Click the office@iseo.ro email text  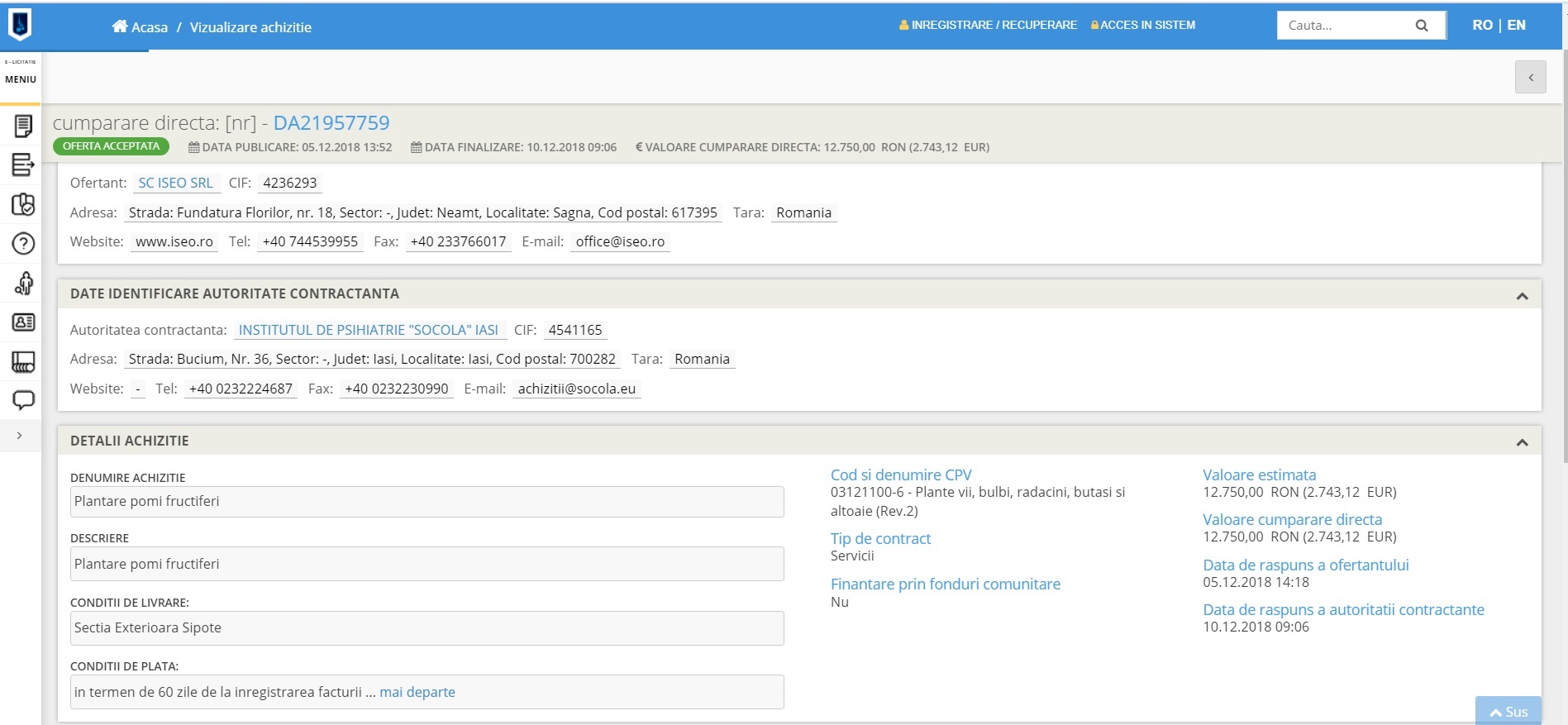tap(620, 241)
